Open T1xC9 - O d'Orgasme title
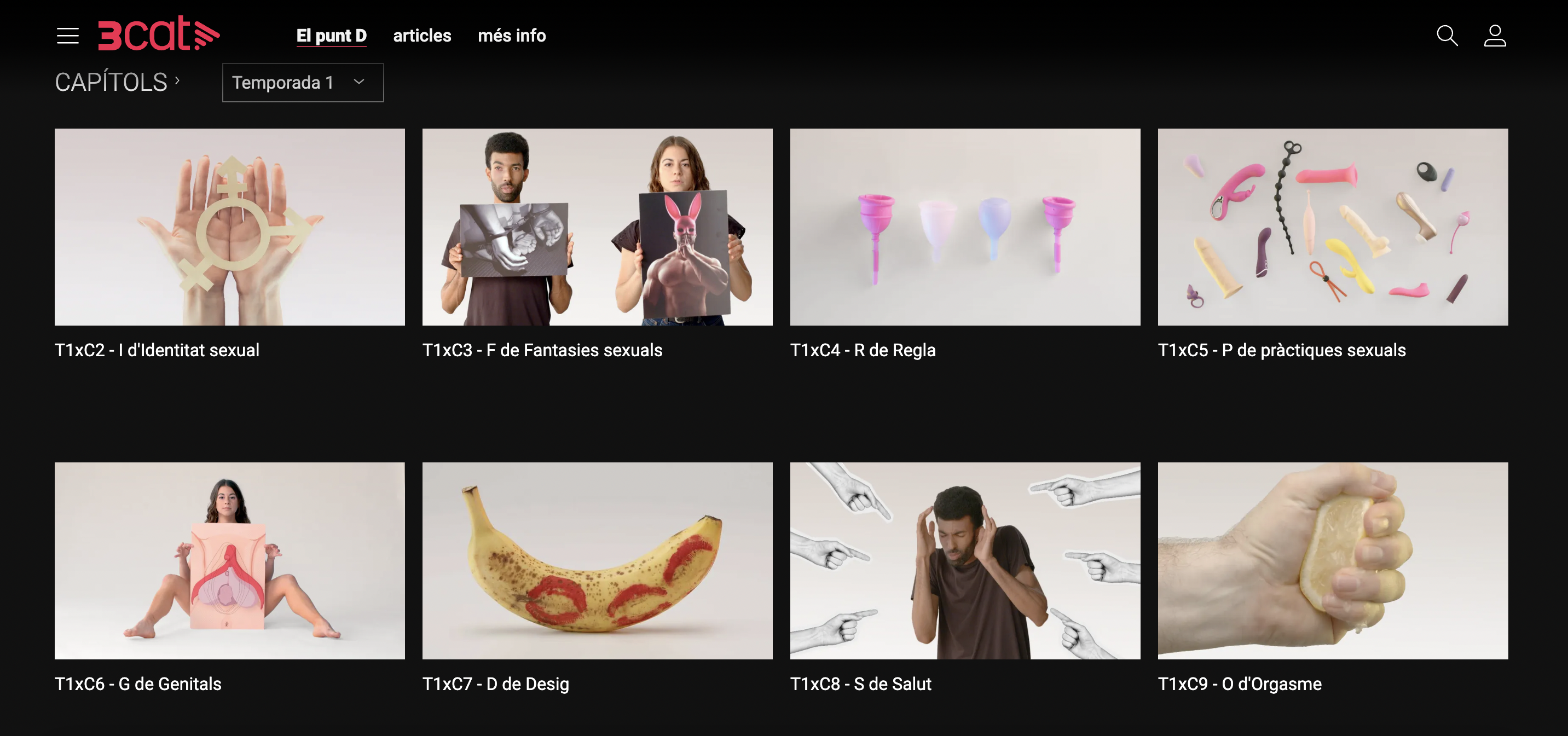The image size is (1568, 736). point(1239,683)
